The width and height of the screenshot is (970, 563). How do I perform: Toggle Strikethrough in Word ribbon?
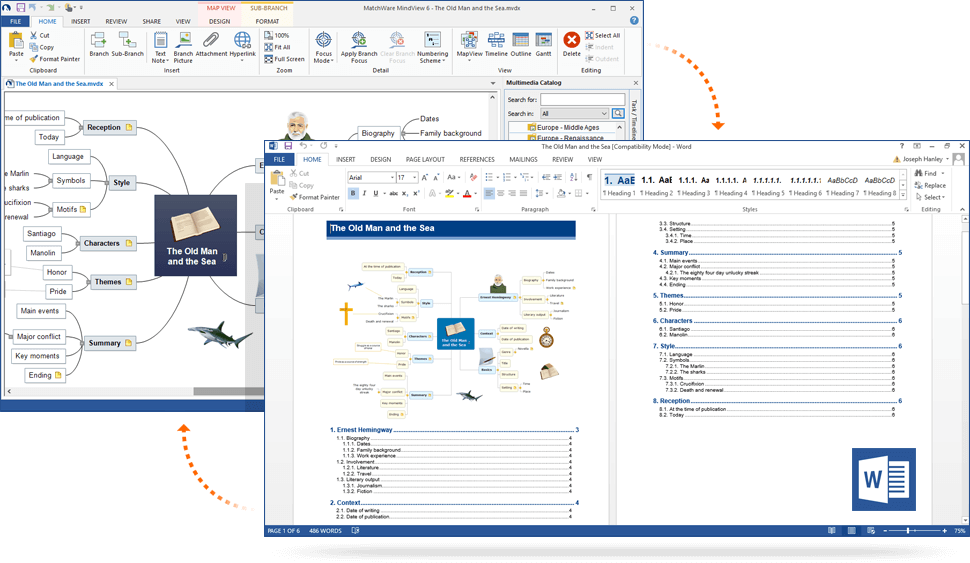tap(393, 193)
